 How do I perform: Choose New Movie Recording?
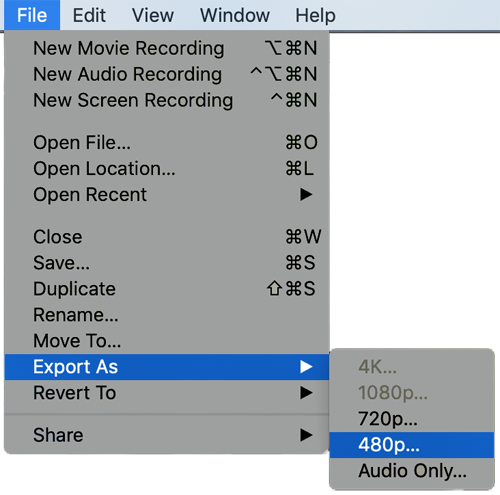click(167, 48)
